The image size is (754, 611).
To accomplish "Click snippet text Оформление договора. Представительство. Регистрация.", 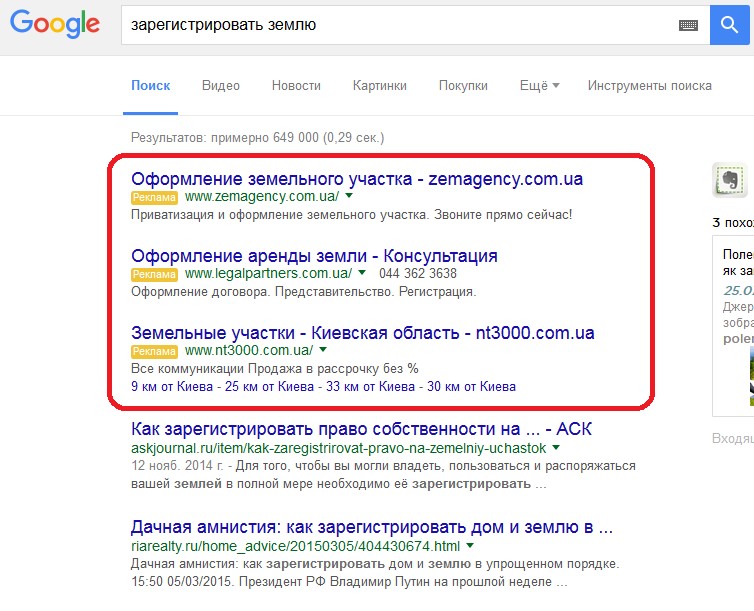I will (303, 292).
